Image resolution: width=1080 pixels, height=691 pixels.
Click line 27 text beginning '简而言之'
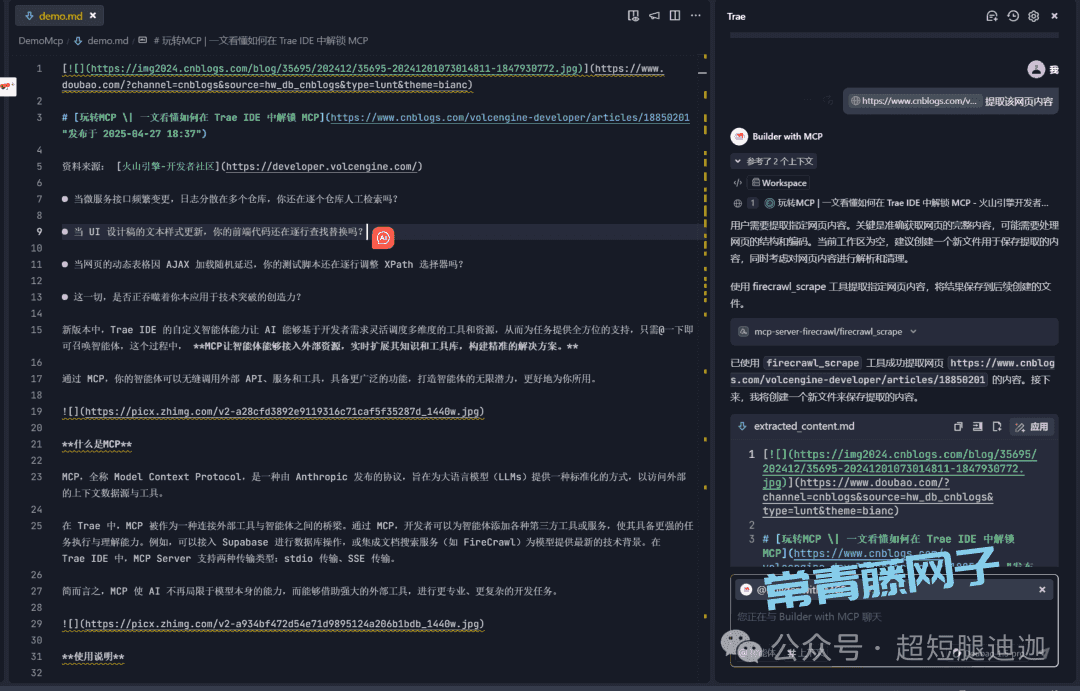[310, 591]
